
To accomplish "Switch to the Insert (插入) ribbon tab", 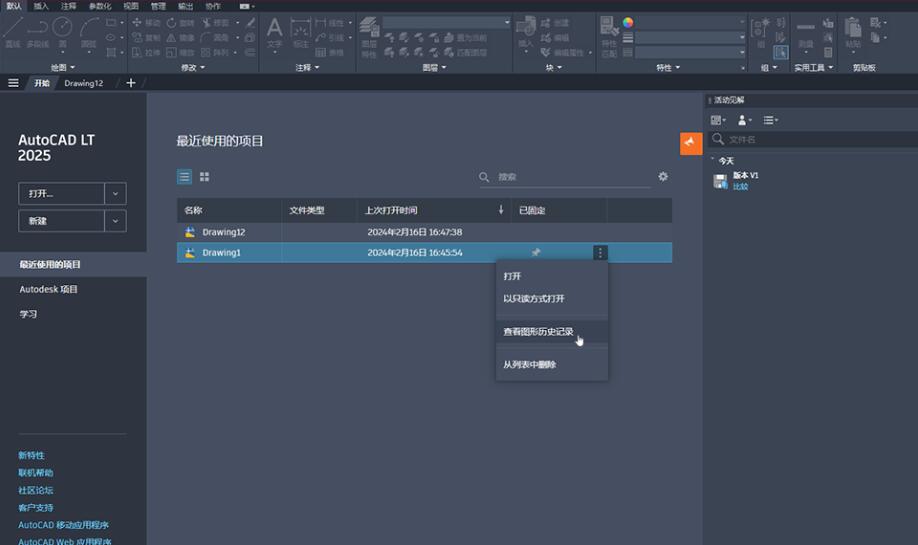I will [41, 6].
